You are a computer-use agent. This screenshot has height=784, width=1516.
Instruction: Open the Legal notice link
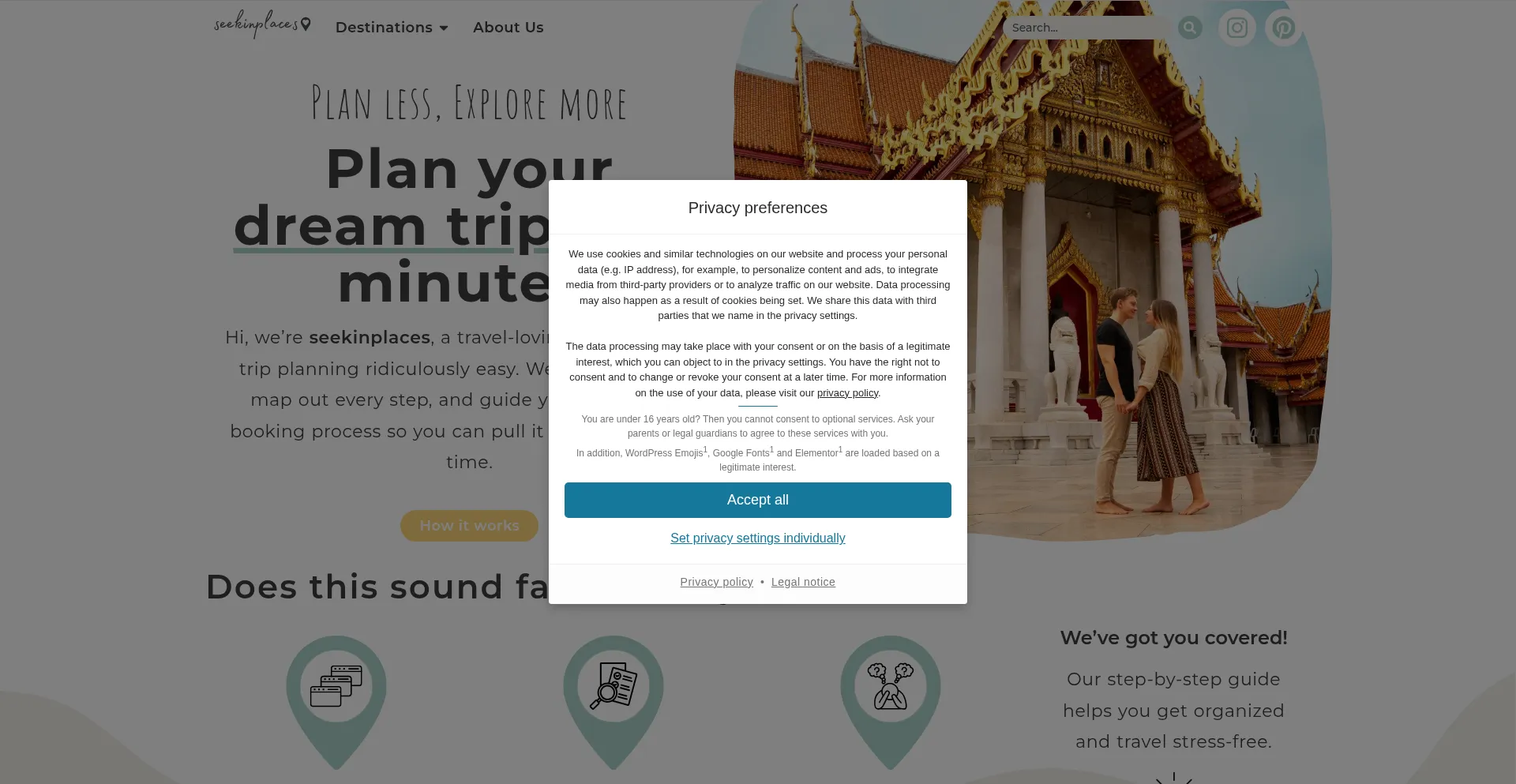coord(803,582)
